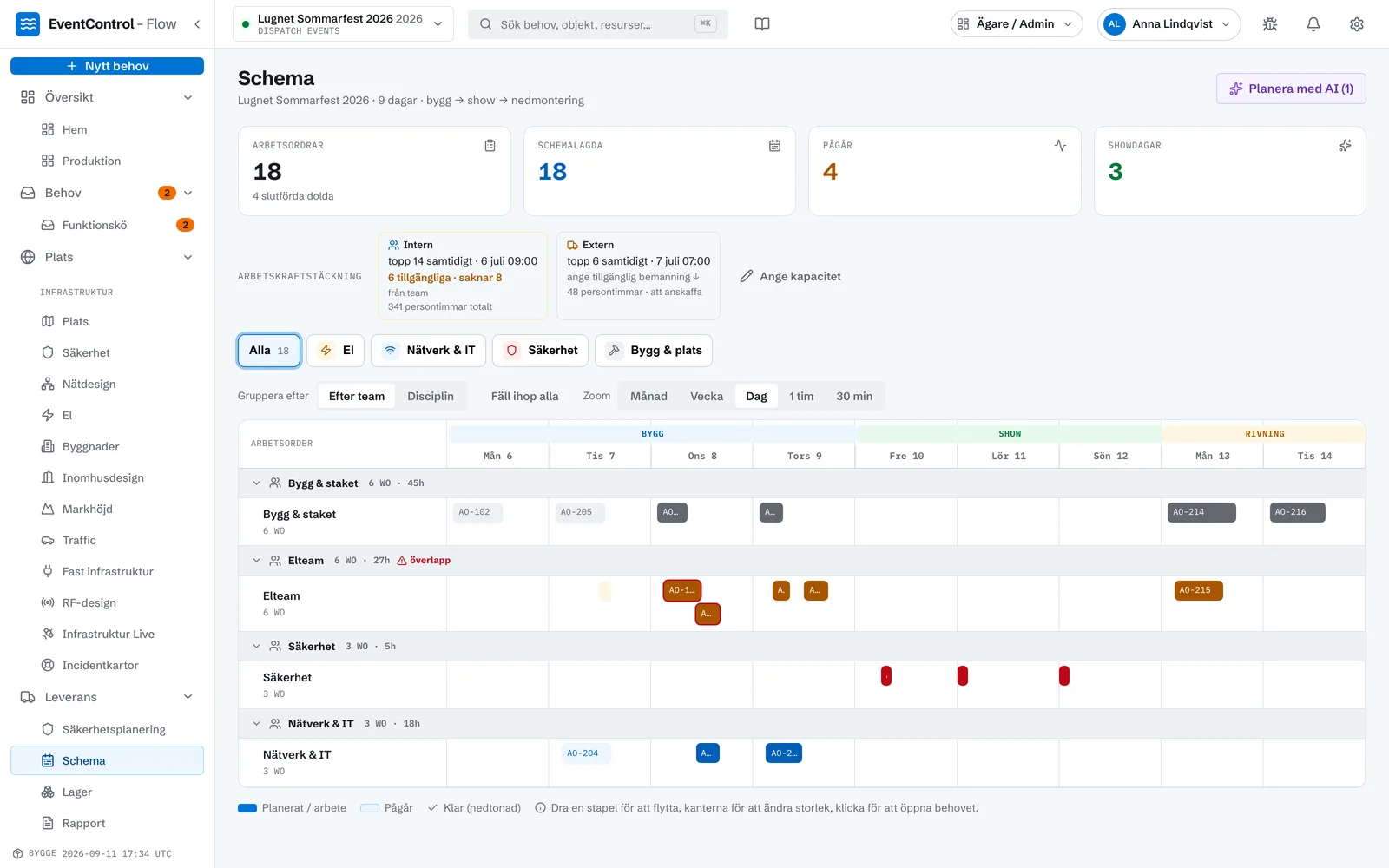Open work order bar AO-215

pyautogui.click(x=1198, y=590)
